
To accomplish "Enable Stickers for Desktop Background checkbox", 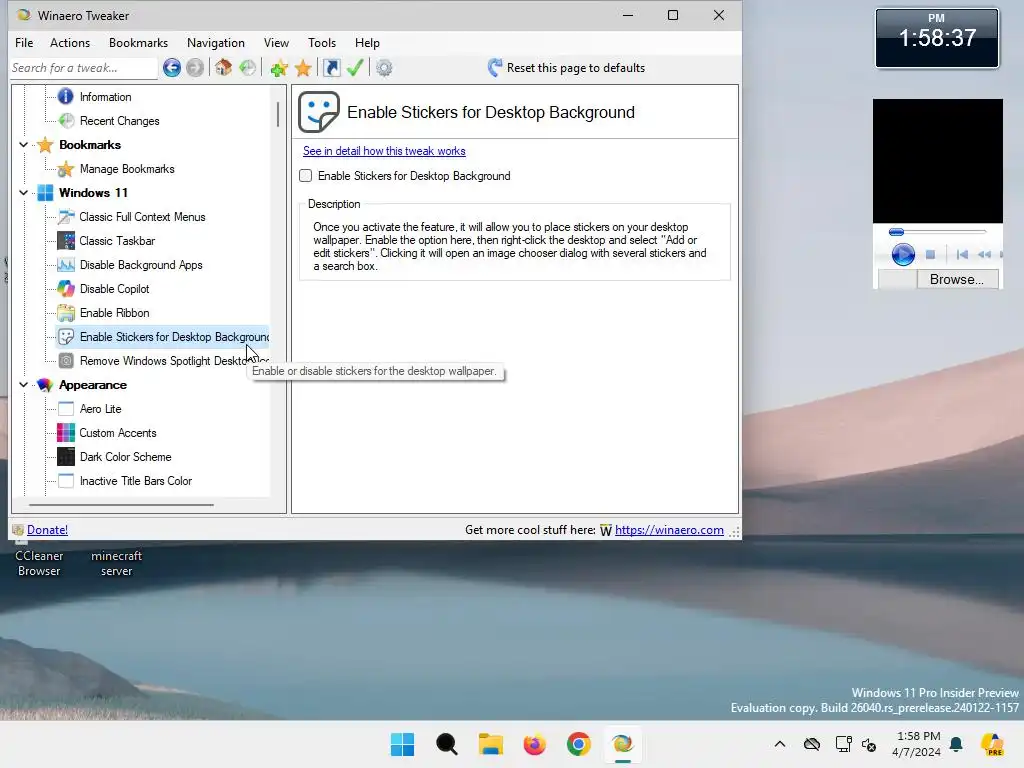I will pos(306,176).
